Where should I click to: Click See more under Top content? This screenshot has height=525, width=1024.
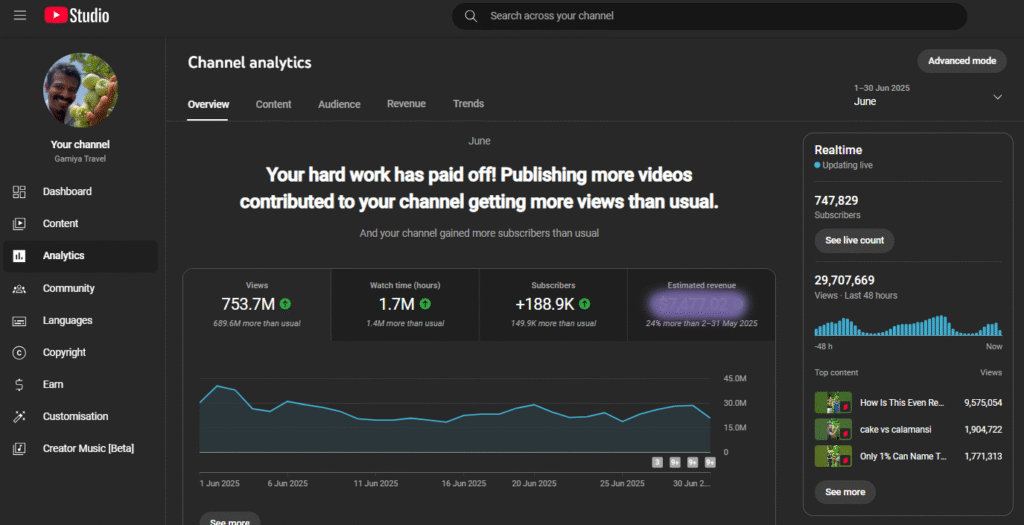[x=845, y=492]
